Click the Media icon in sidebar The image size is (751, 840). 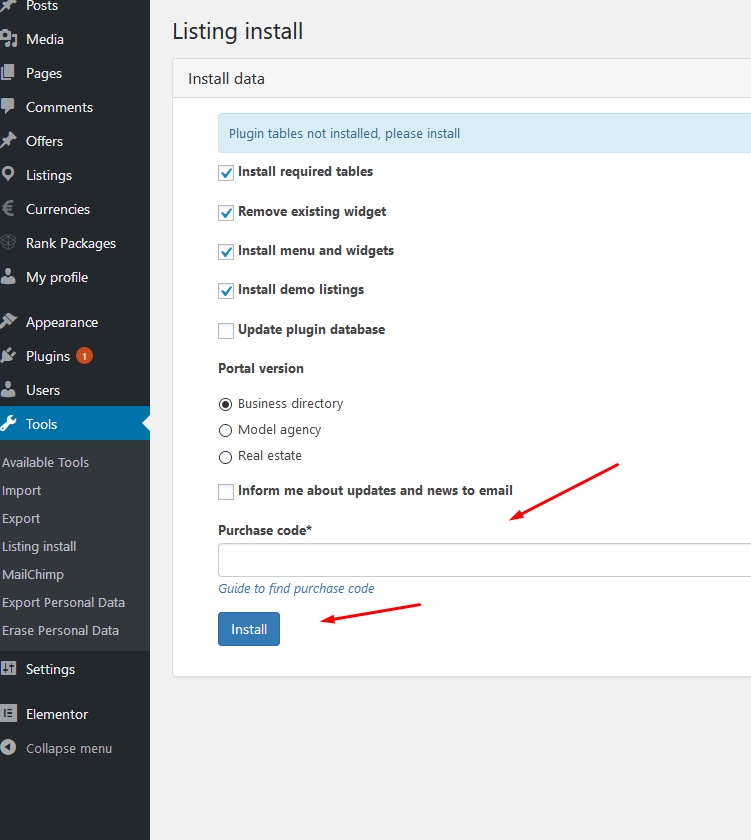tap(9, 39)
